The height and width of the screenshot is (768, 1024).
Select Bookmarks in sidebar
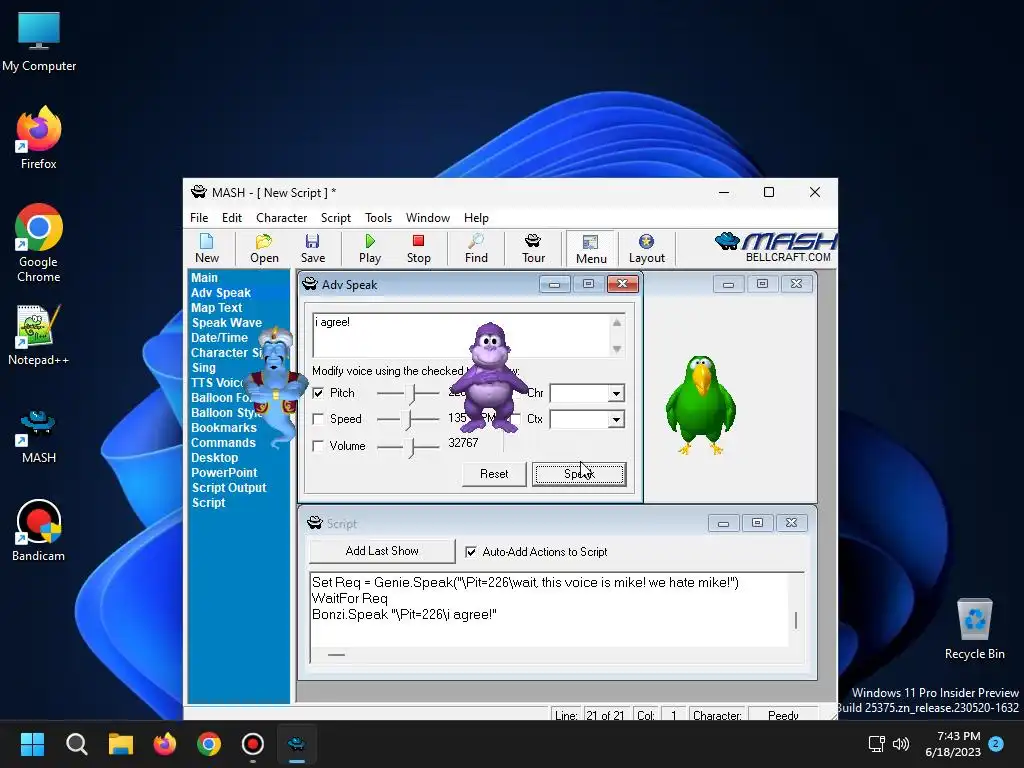[x=223, y=428]
